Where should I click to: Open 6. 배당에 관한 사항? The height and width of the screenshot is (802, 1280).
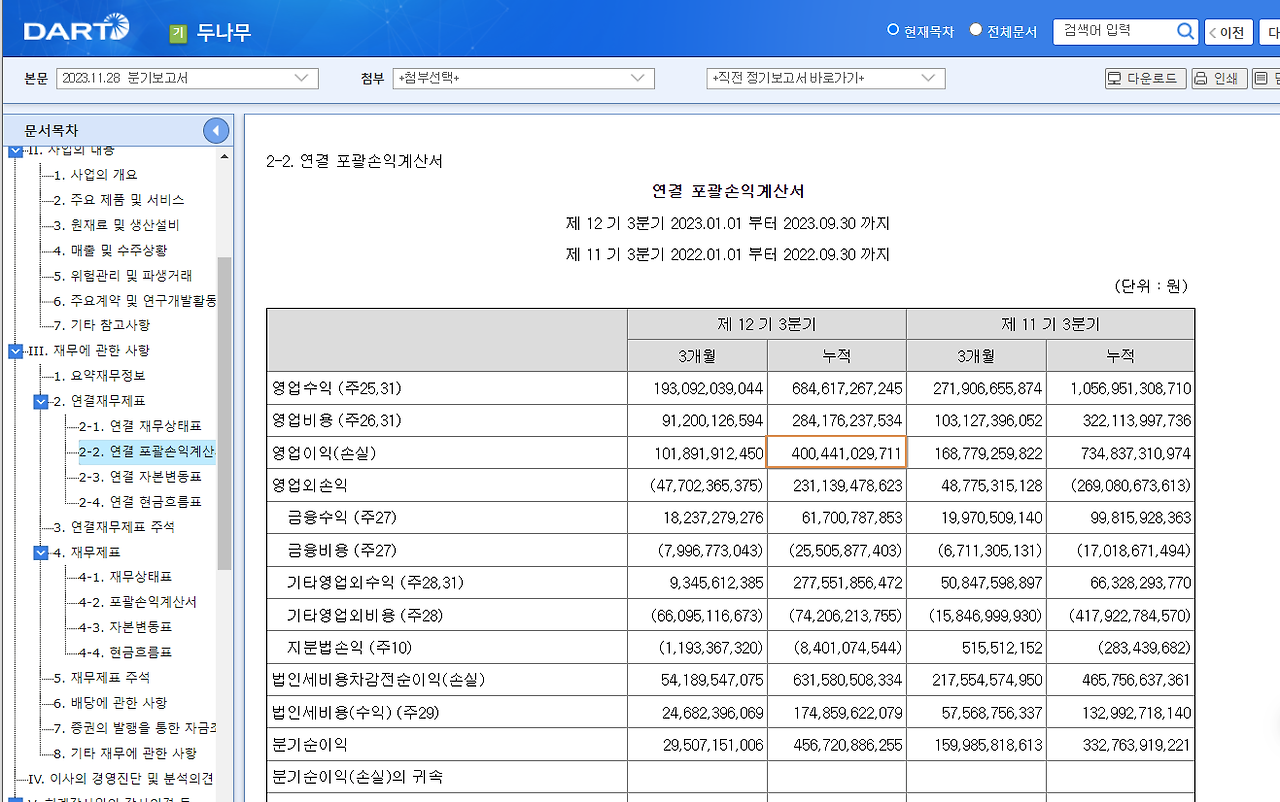111,703
